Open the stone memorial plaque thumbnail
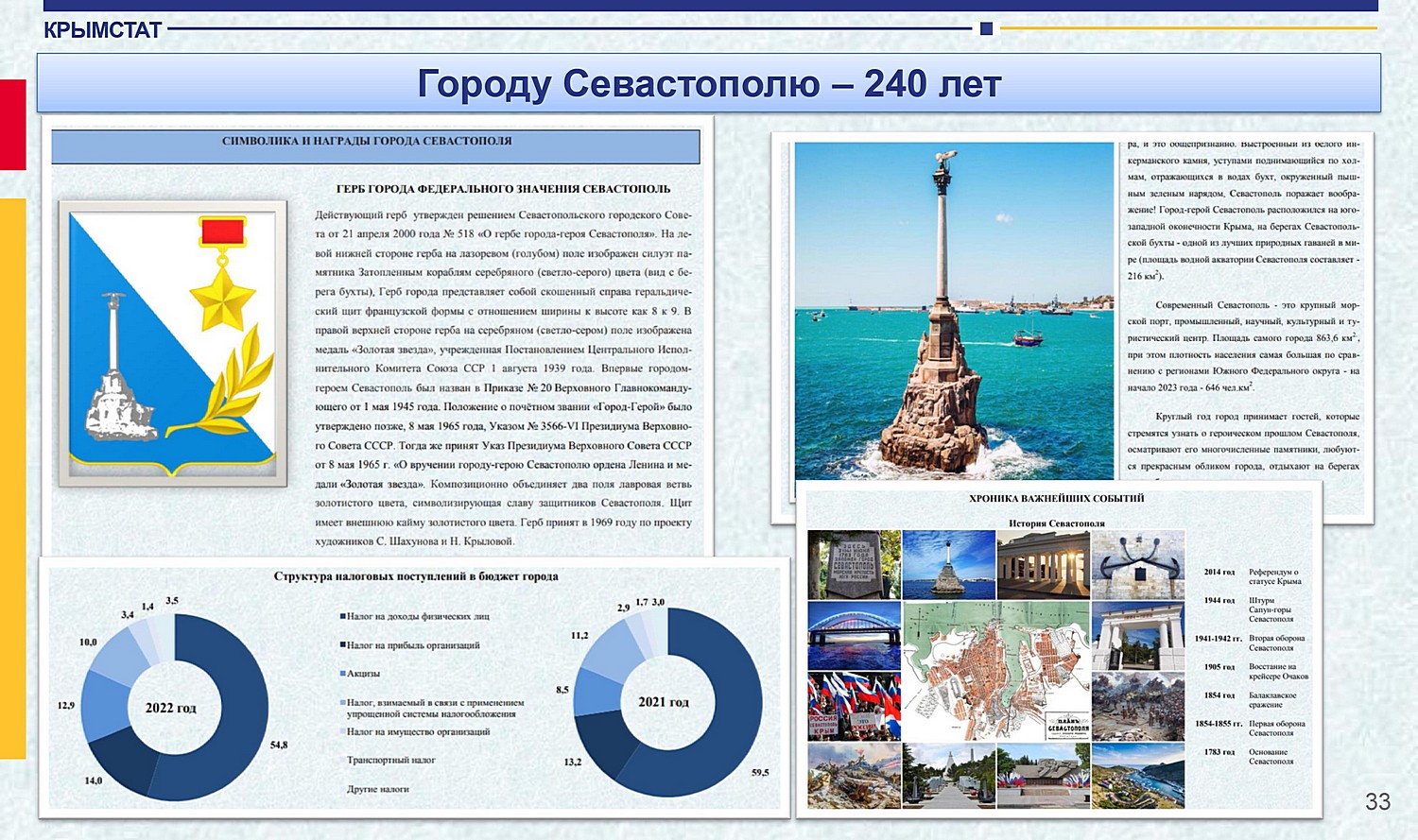Screen dimensions: 1418x840 [854, 565]
